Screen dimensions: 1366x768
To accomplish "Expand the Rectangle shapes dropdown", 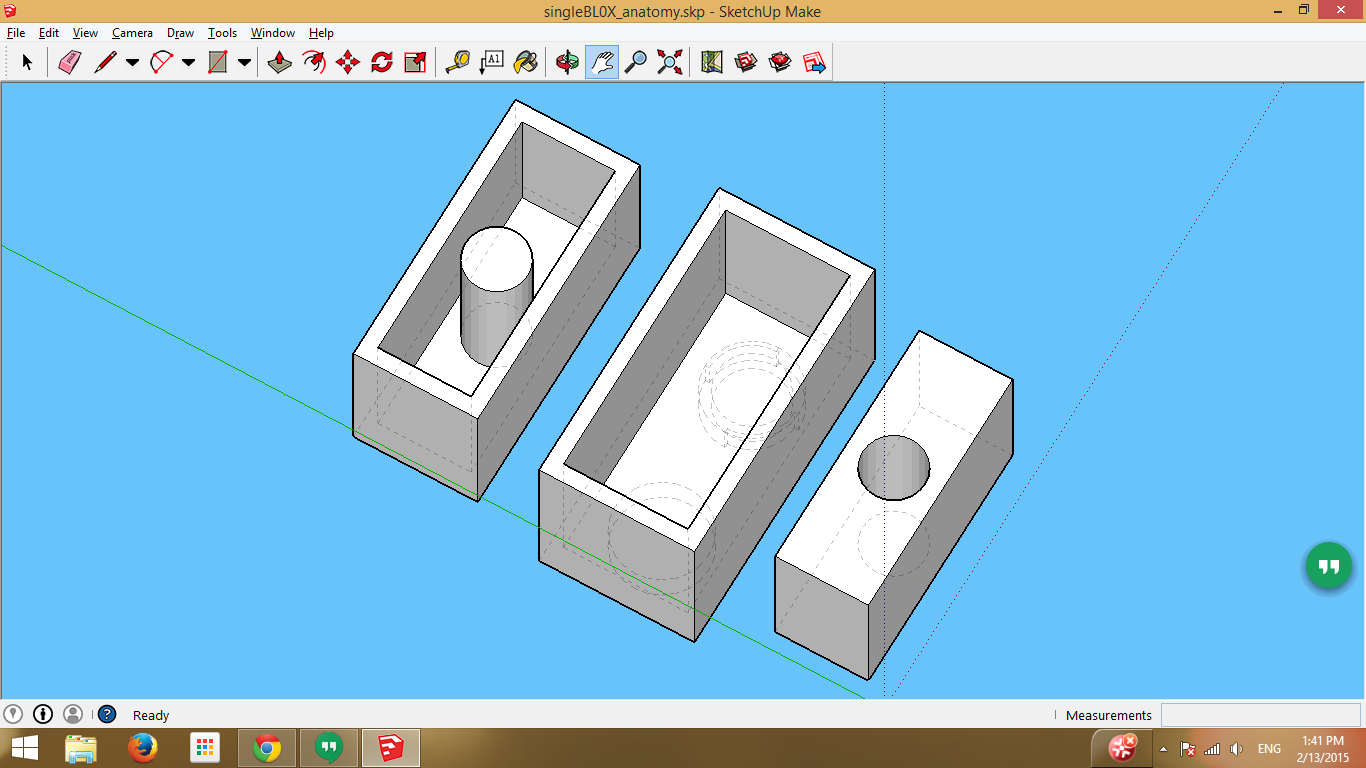I will [x=242, y=61].
